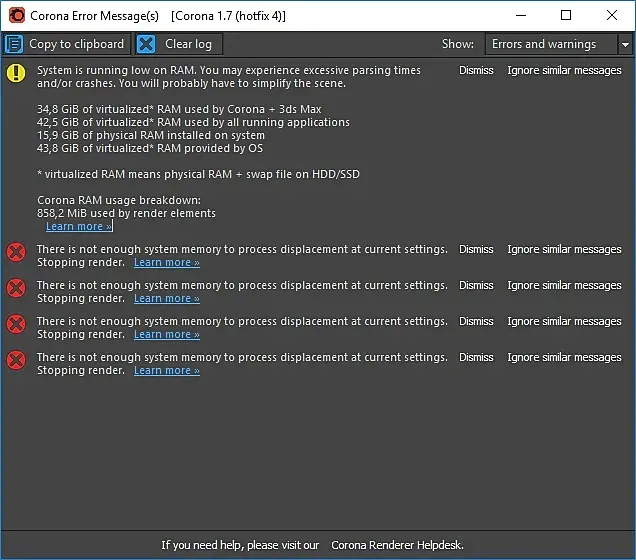The width and height of the screenshot is (636, 560).
Task: Open Learn more link in fourth displacement error
Action: [167, 371]
